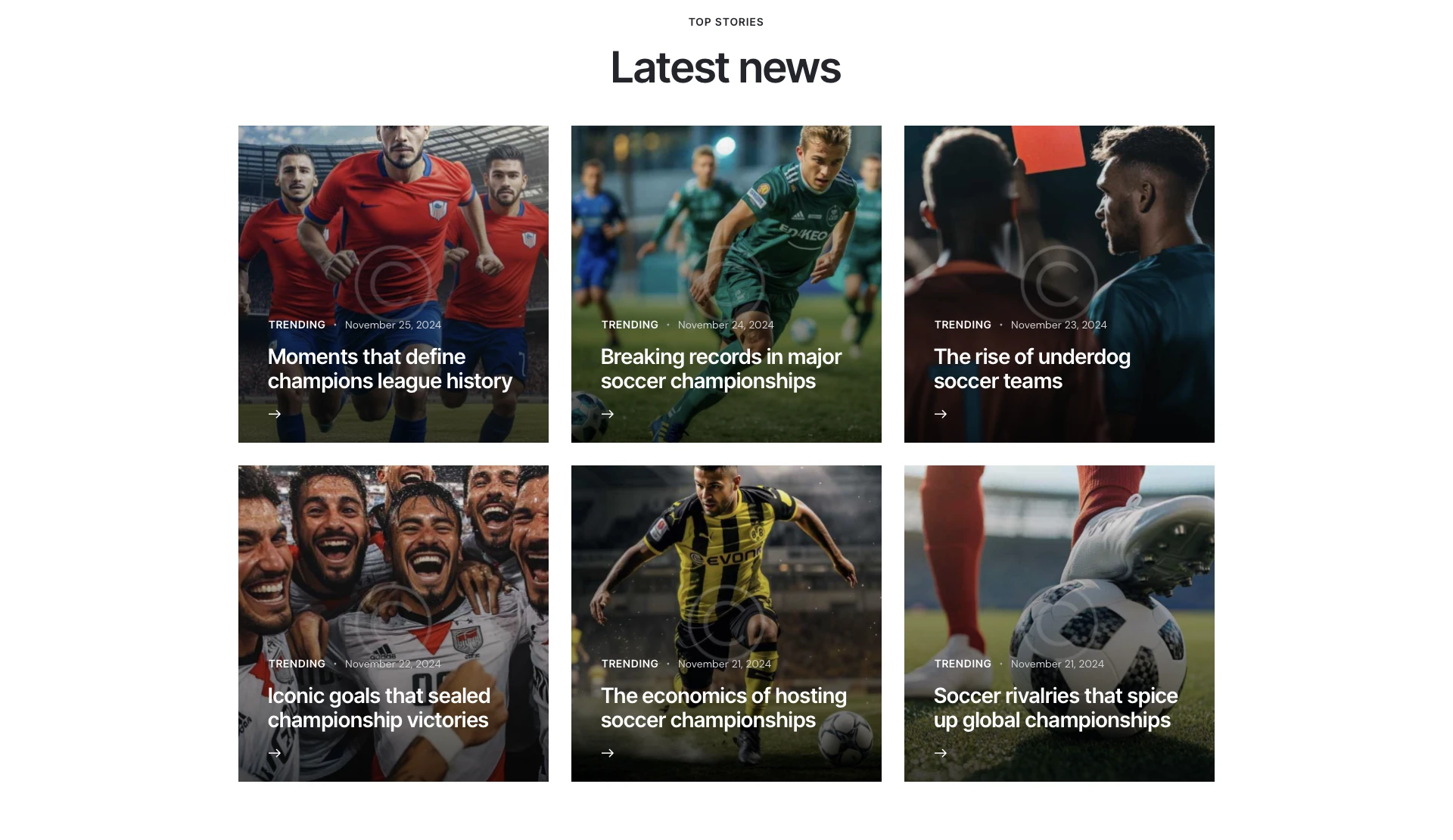This screenshot has height=840, width=1453.
Task: Click arrow icon under champions league history story
Action: [x=275, y=414]
